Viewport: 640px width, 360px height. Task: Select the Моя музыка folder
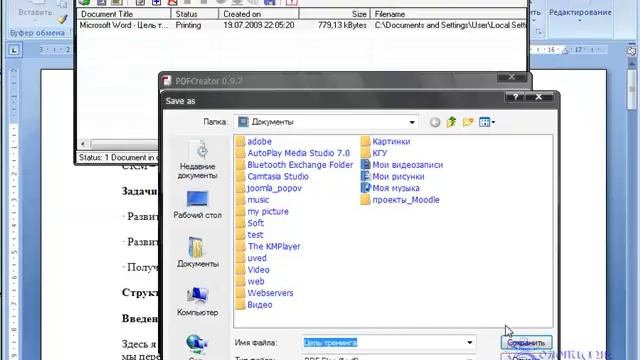coord(390,188)
